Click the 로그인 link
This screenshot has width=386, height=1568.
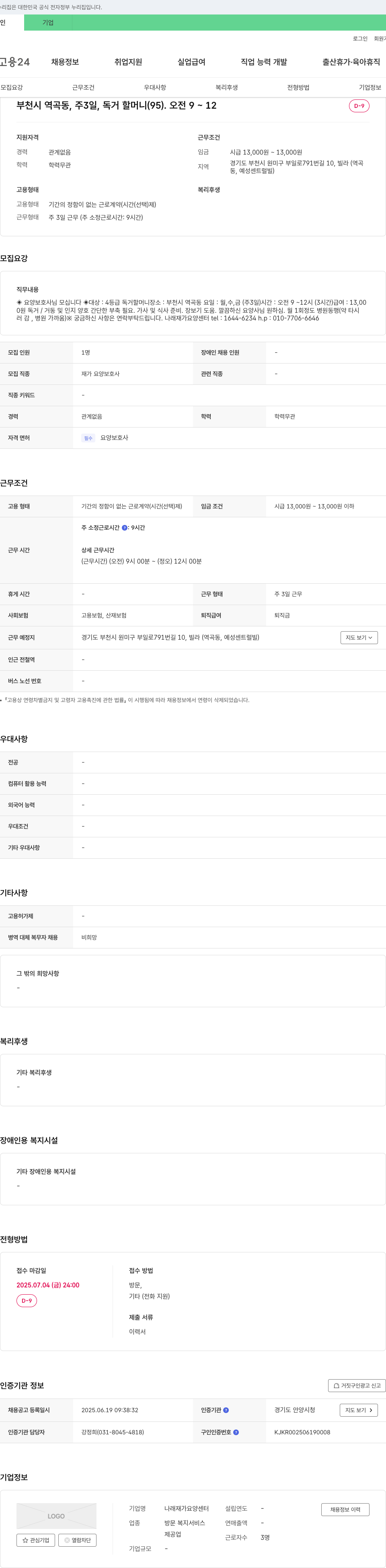pos(360,38)
